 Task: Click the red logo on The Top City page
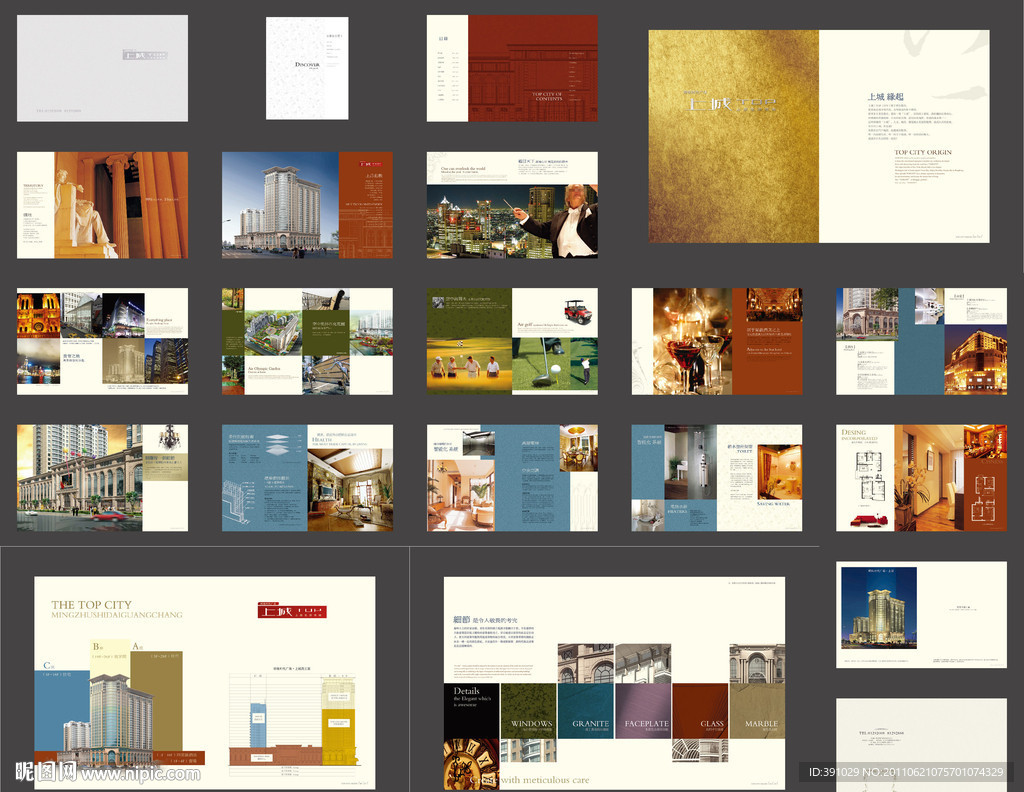(x=292, y=612)
